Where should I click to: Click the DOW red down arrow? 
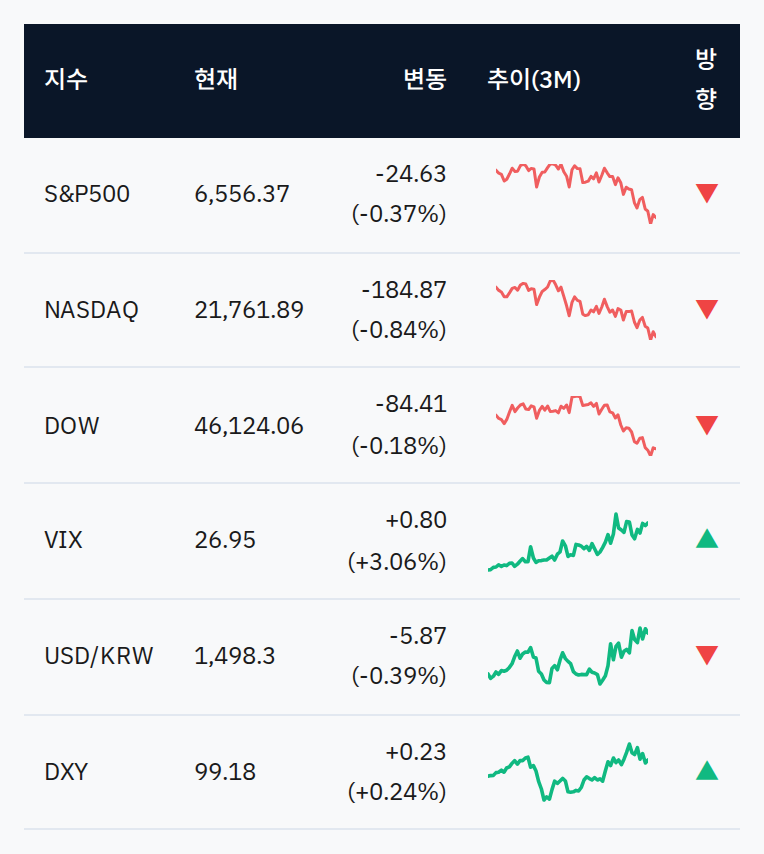(707, 425)
